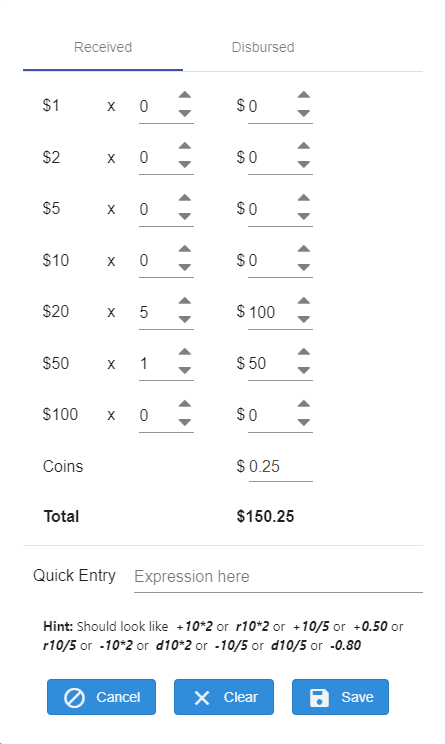Viewport: 445px width, 744px height.
Task: Focus the Quick Entry expression field
Action: tap(278, 577)
